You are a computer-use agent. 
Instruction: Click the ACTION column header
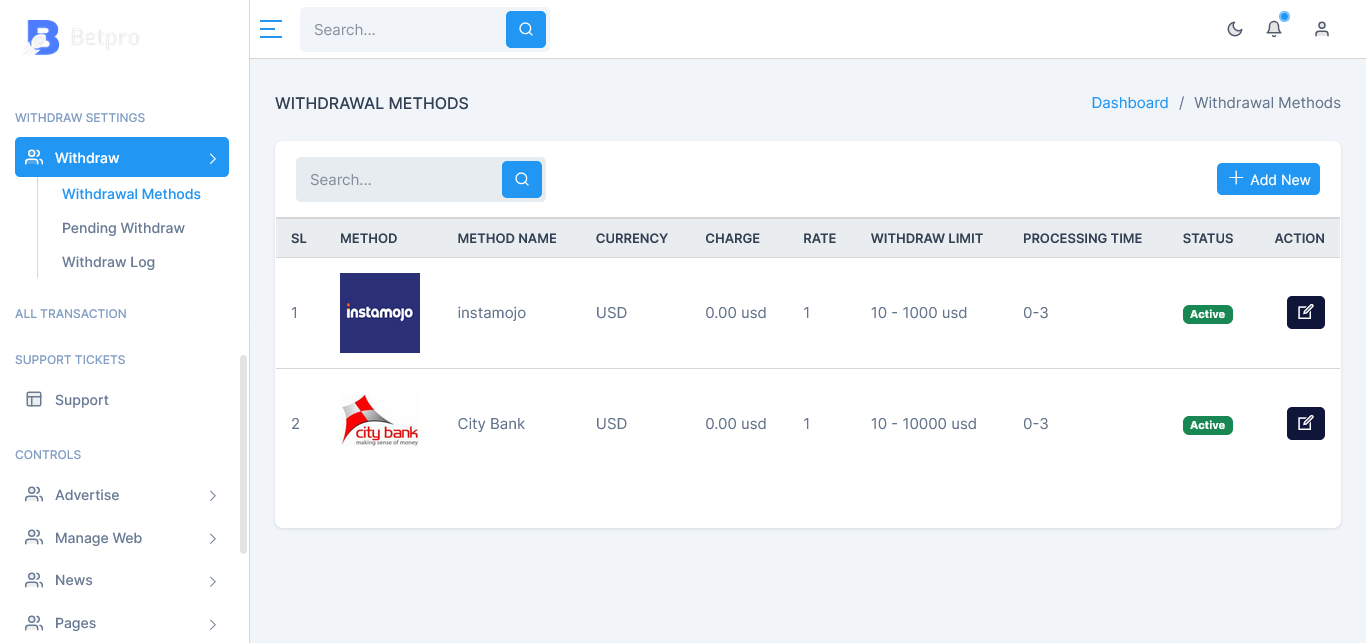tap(1299, 238)
